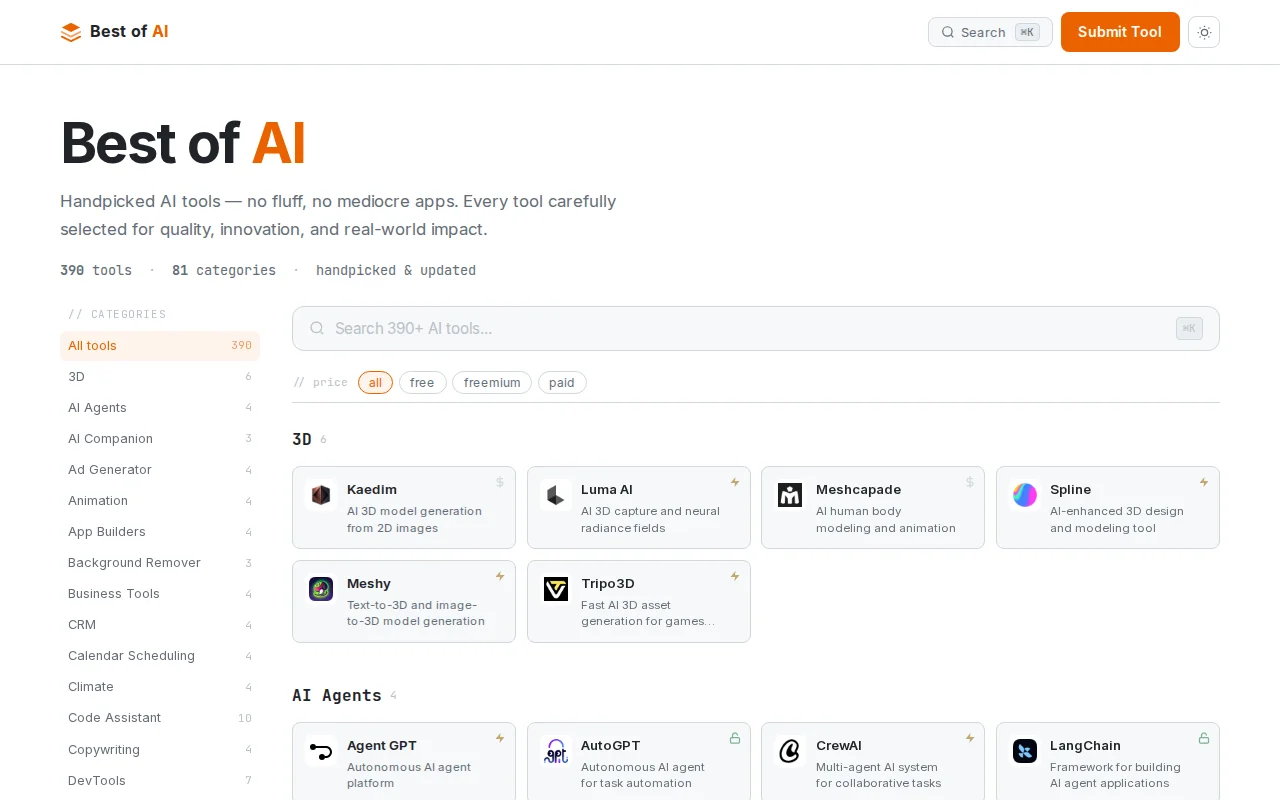Click the Best of AI logo icon

pyautogui.click(x=71, y=32)
